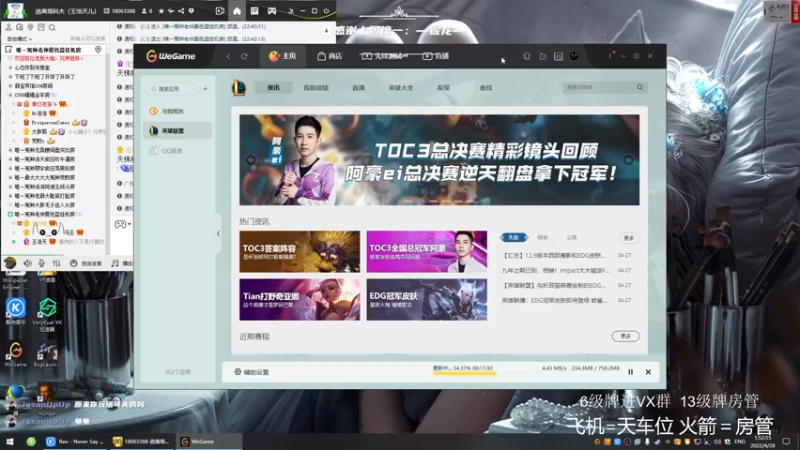Open the YY gamepad icon in title bar
The width and height of the screenshot is (800, 450).
(x=271, y=11)
